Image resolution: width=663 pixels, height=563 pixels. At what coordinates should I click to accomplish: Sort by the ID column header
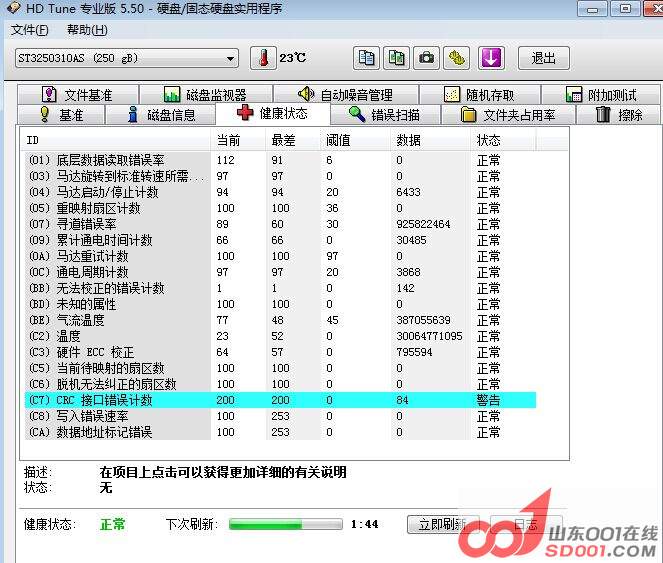[116, 140]
